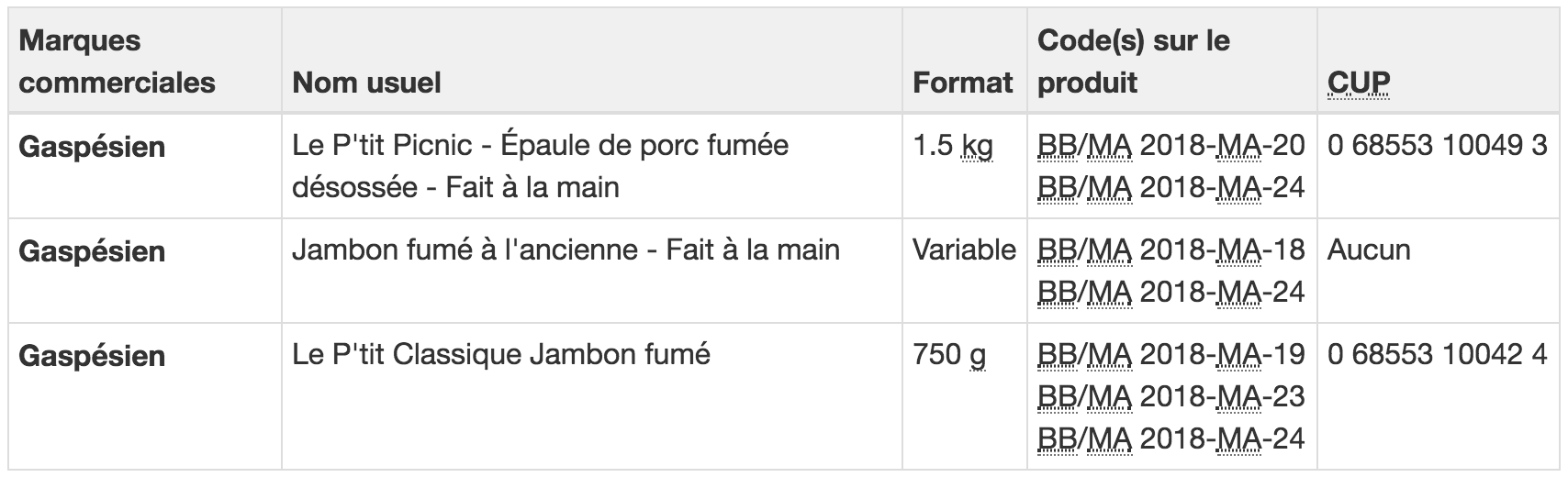Click the Marques commerciales column header

tap(118, 61)
